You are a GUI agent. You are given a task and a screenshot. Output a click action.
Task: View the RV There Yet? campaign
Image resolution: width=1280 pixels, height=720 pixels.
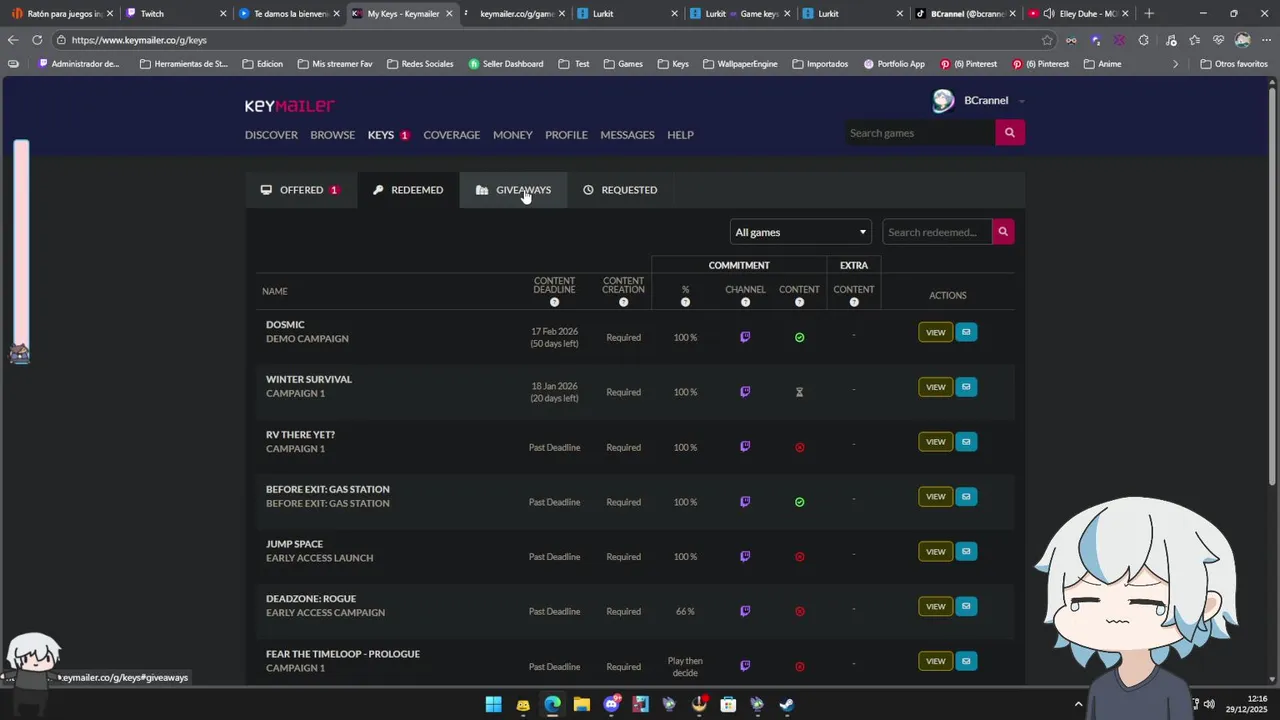(x=935, y=441)
